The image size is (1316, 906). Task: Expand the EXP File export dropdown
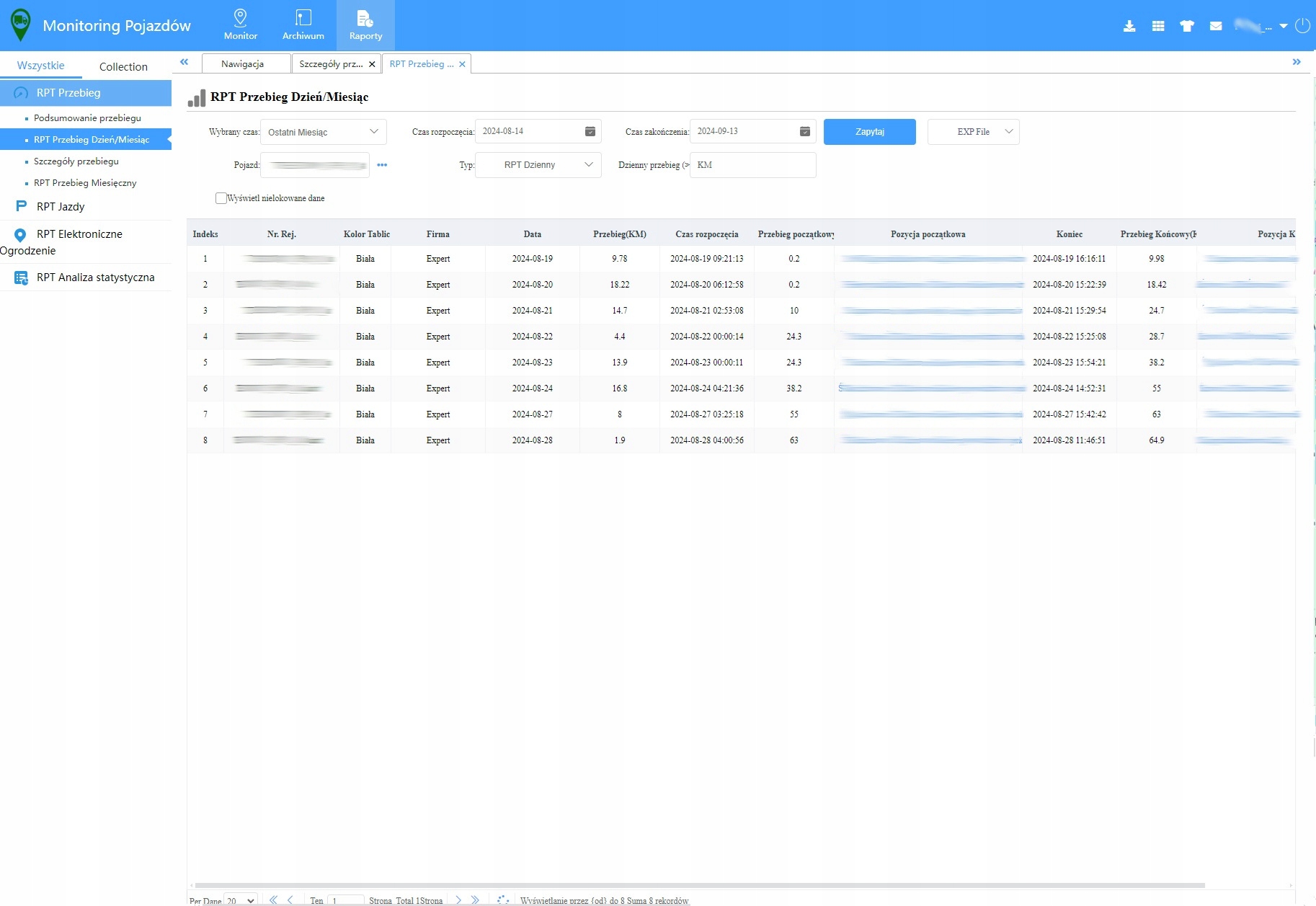(x=974, y=132)
